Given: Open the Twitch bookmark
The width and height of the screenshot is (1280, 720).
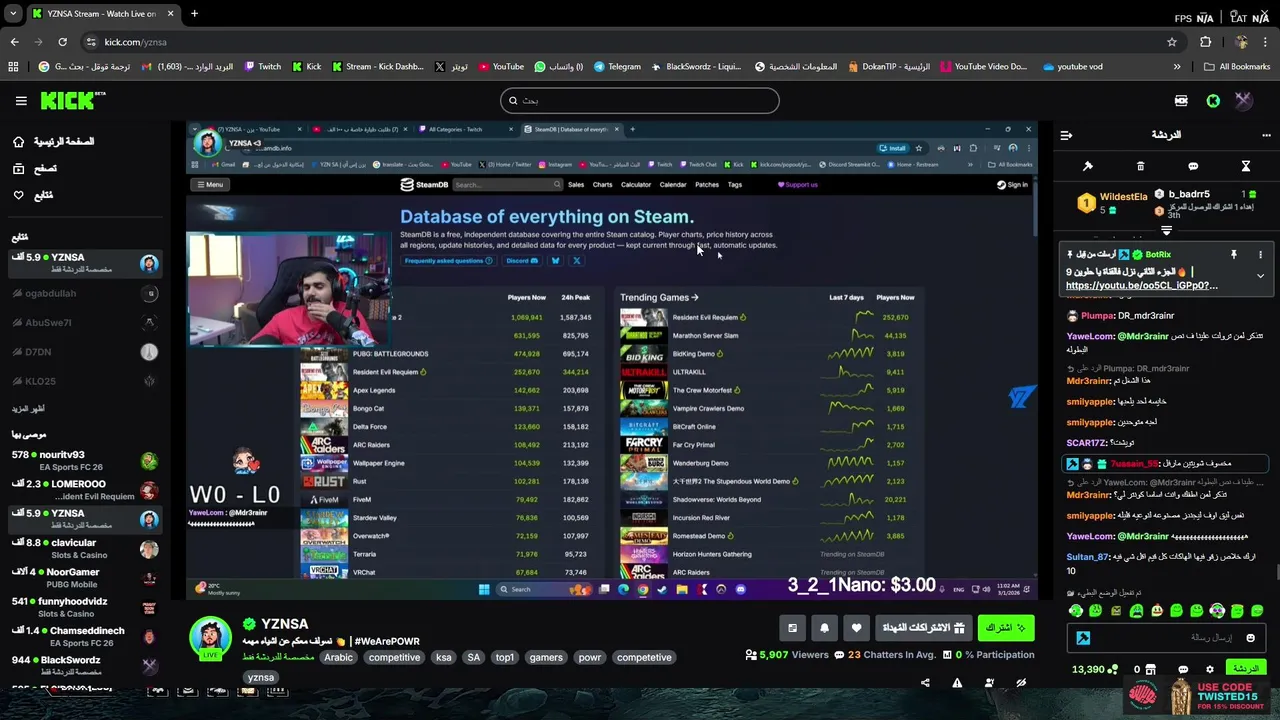Looking at the screenshot, I should pyautogui.click(x=263, y=67).
